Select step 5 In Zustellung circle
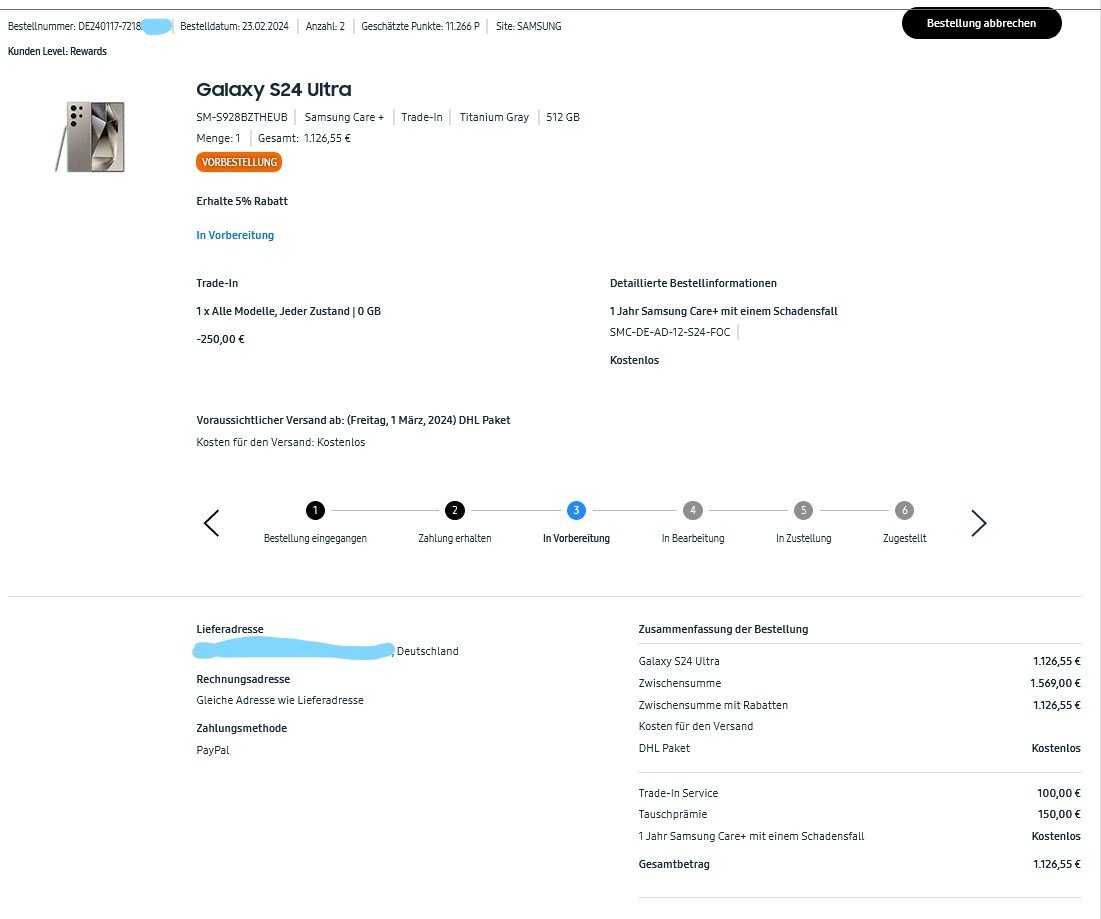The width and height of the screenshot is (1101, 919). point(803,510)
